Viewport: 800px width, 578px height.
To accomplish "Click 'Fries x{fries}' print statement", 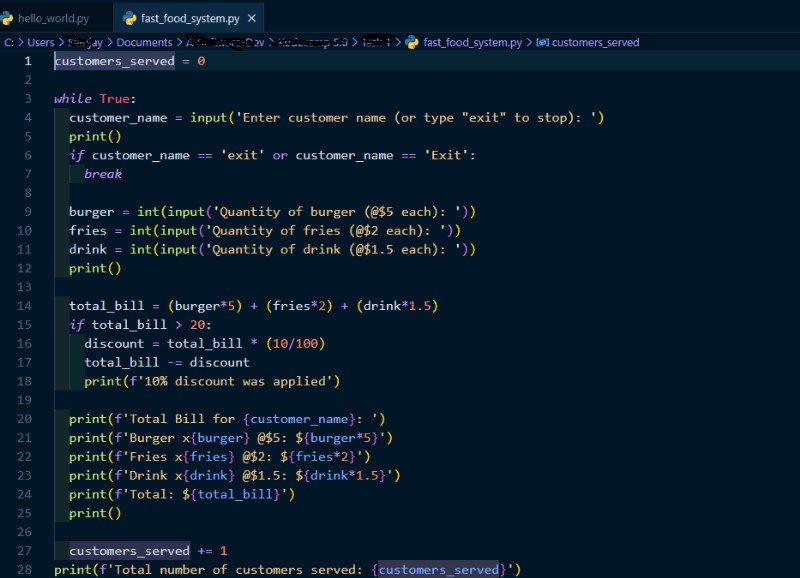I will coord(219,457).
